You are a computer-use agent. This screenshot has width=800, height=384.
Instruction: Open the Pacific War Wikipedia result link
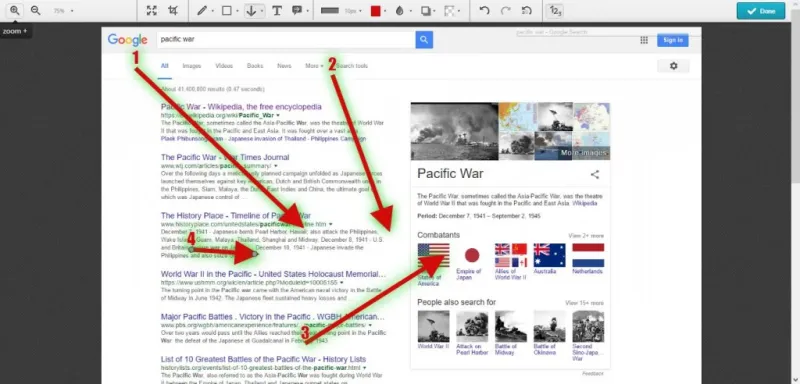(x=241, y=107)
